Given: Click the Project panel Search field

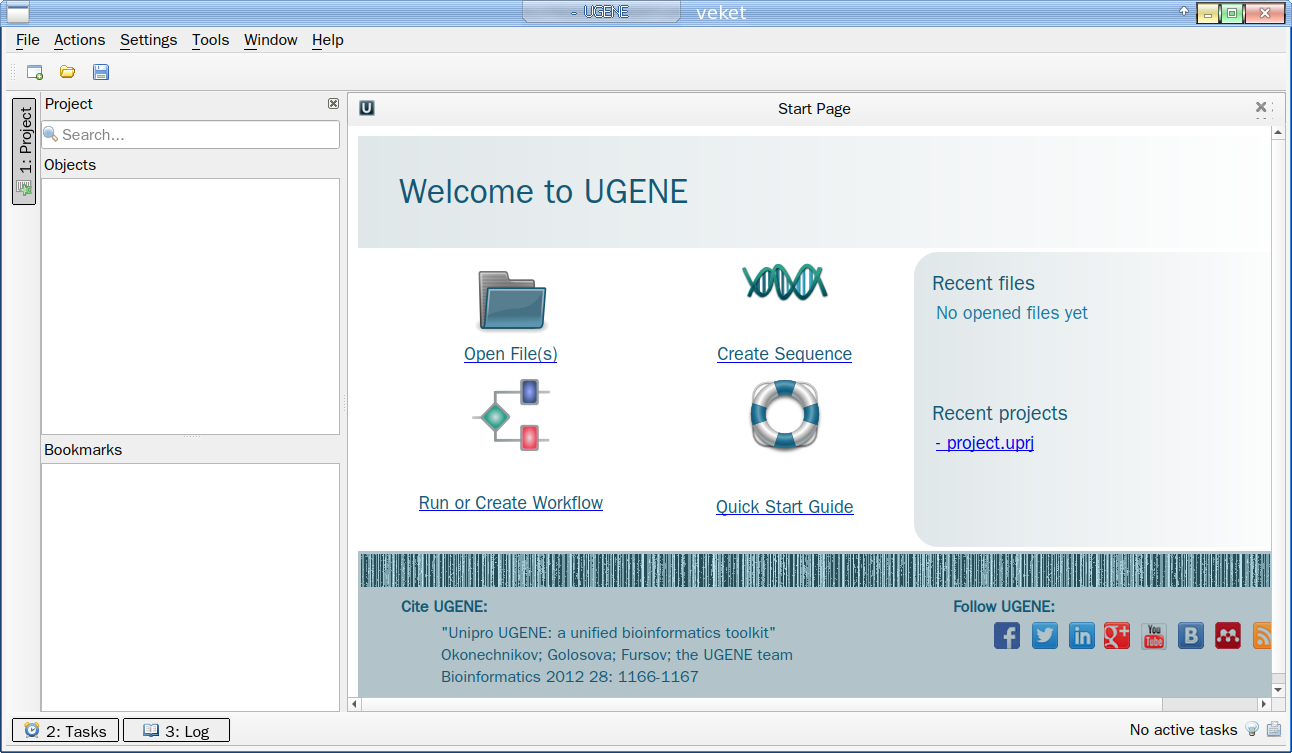Looking at the screenshot, I should pos(191,135).
